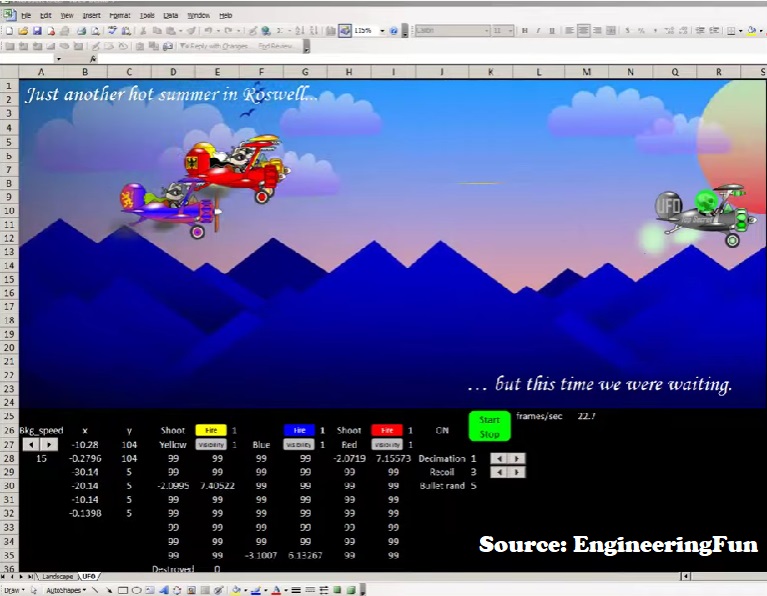Toggle Align Right
This screenshot has width=767, height=596.
click(x=597, y=31)
